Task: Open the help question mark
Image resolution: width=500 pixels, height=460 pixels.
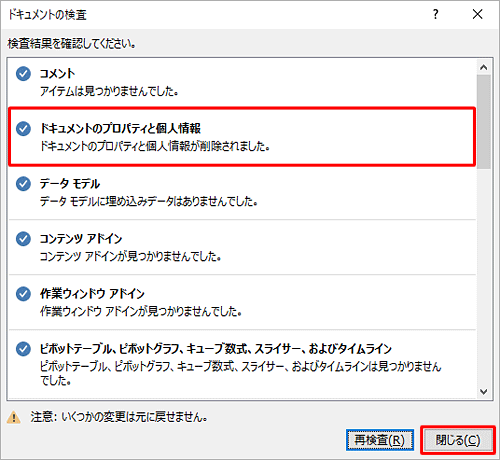Action: coord(435,14)
